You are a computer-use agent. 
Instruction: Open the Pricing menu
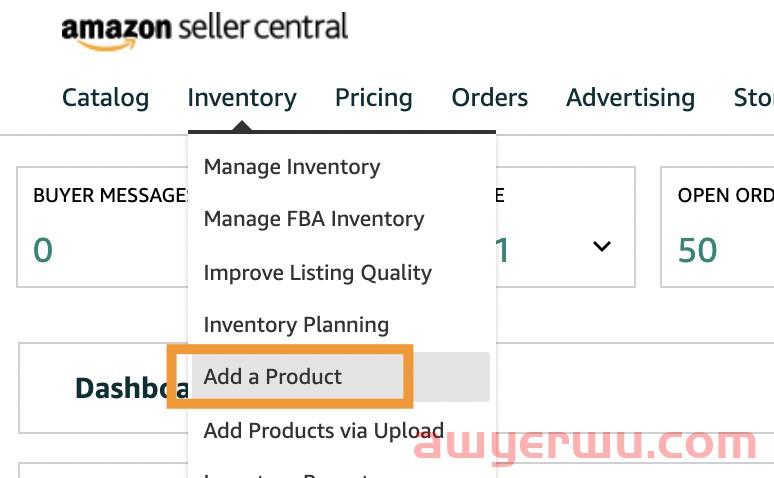coord(374,98)
